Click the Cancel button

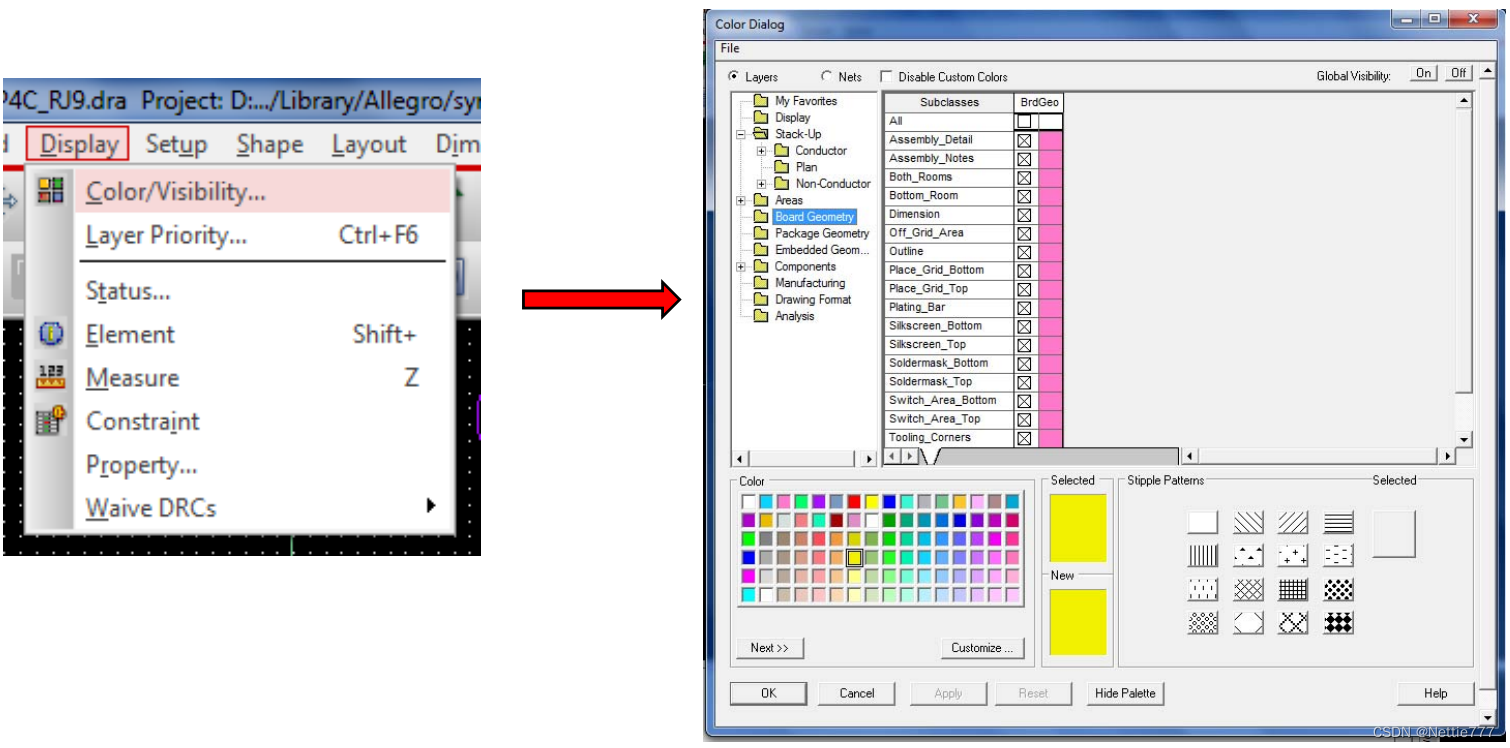857,693
